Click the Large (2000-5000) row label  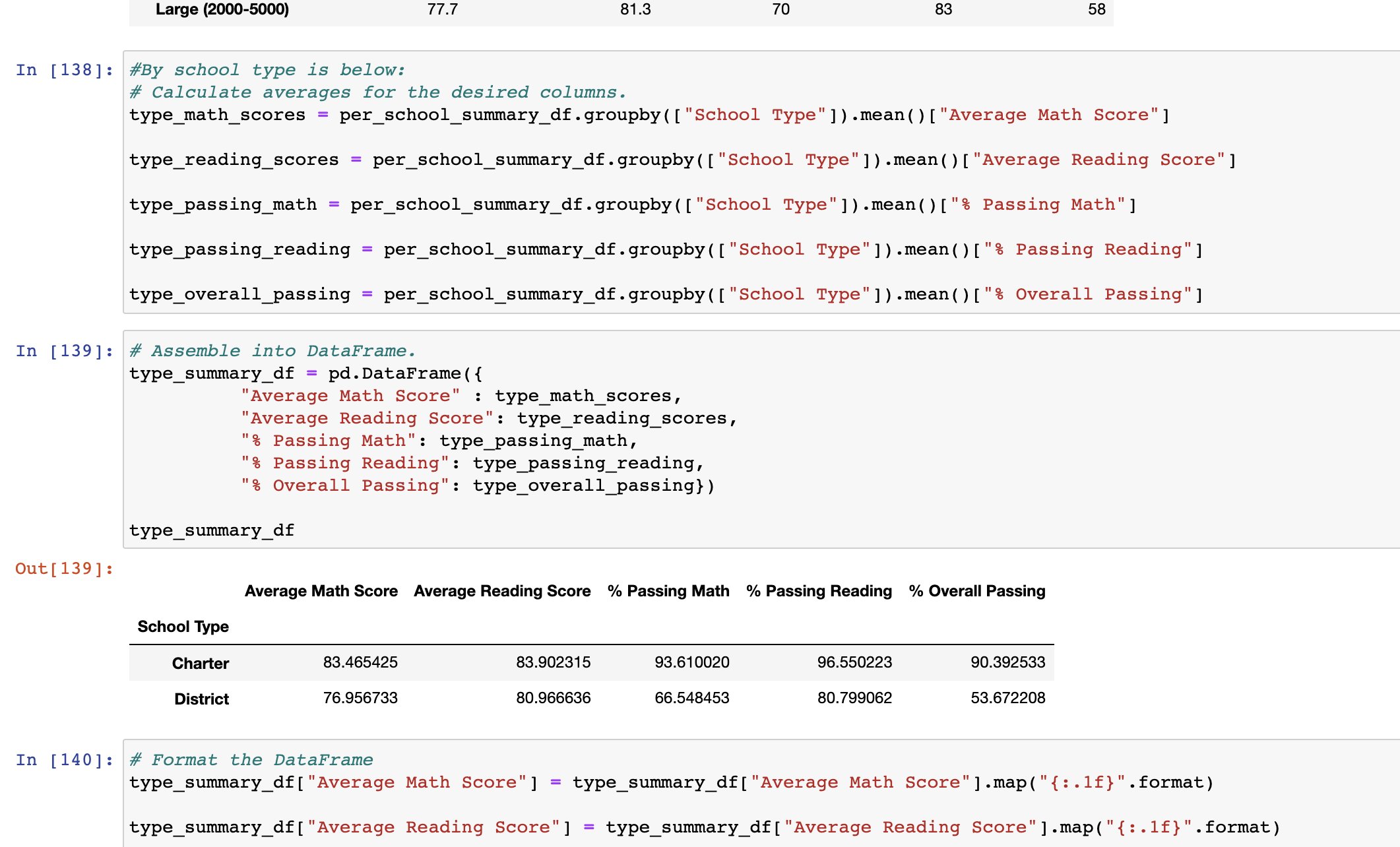tap(223, 9)
